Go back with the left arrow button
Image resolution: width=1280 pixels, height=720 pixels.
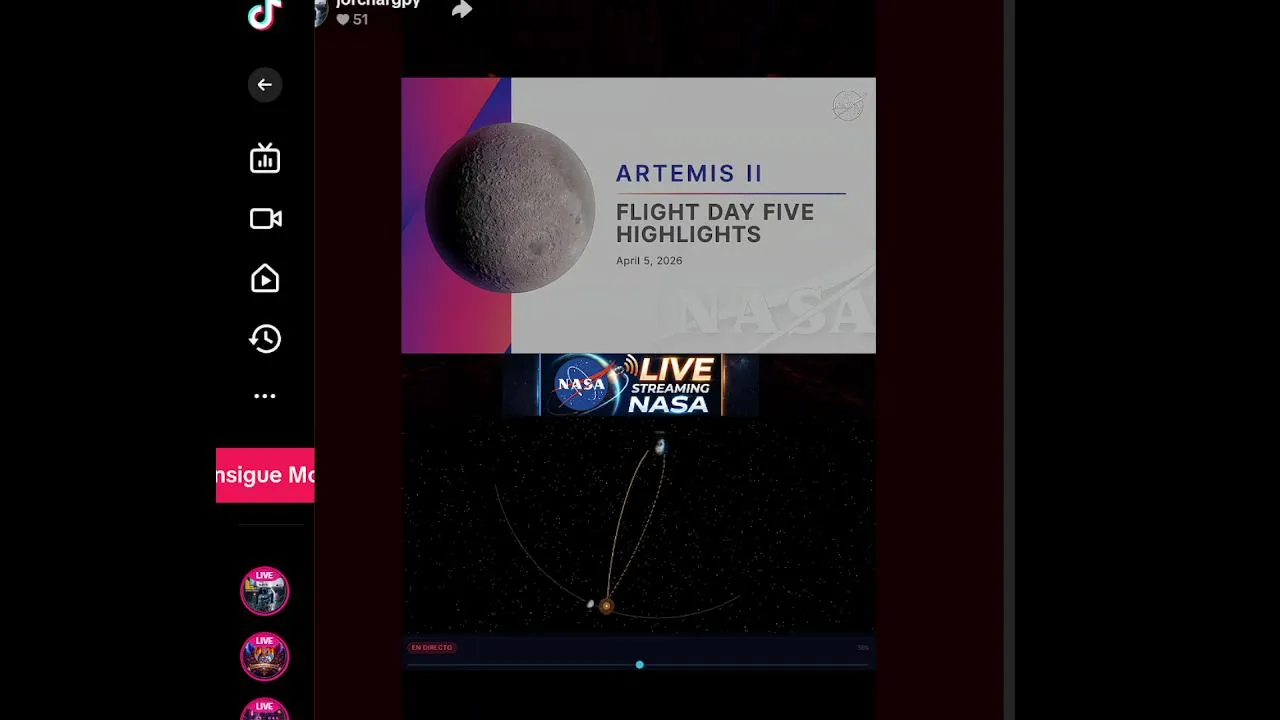point(265,85)
